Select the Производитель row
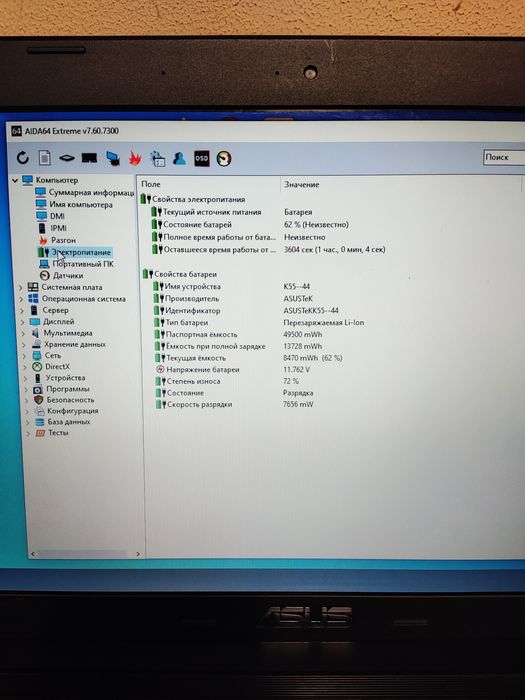 click(x=233, y=298)
